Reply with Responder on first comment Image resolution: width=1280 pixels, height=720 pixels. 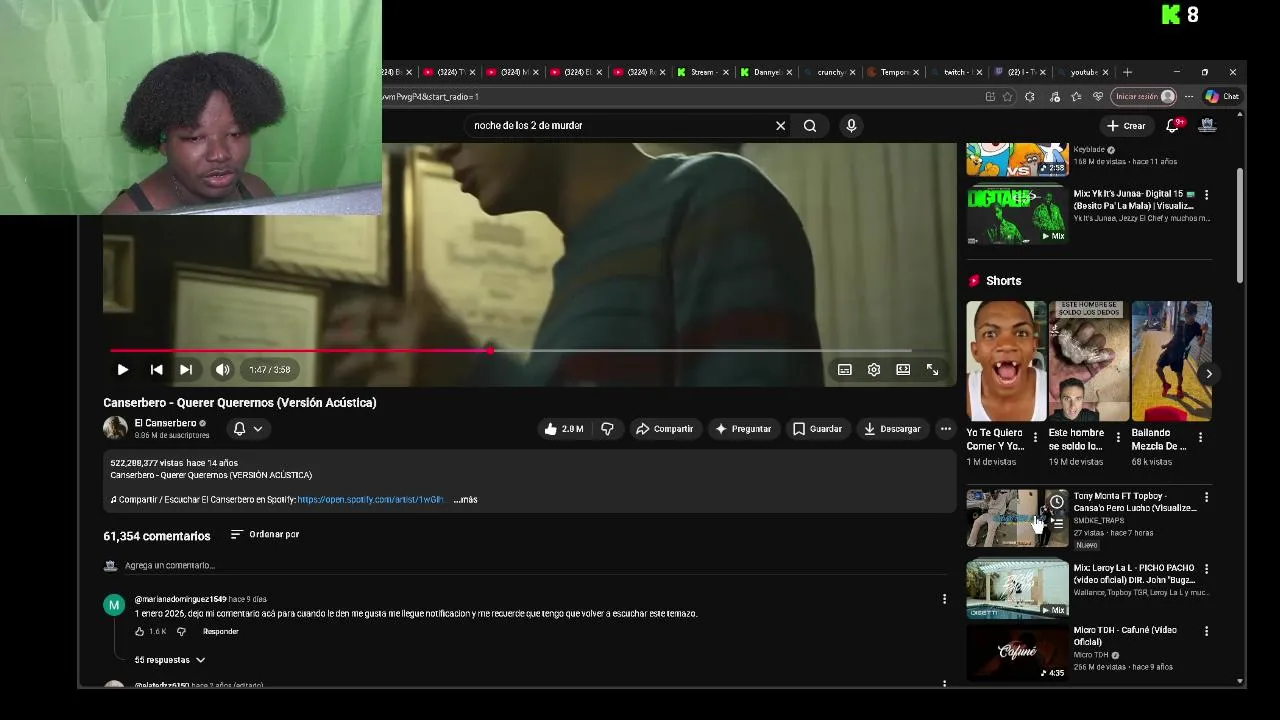point(220,632)
